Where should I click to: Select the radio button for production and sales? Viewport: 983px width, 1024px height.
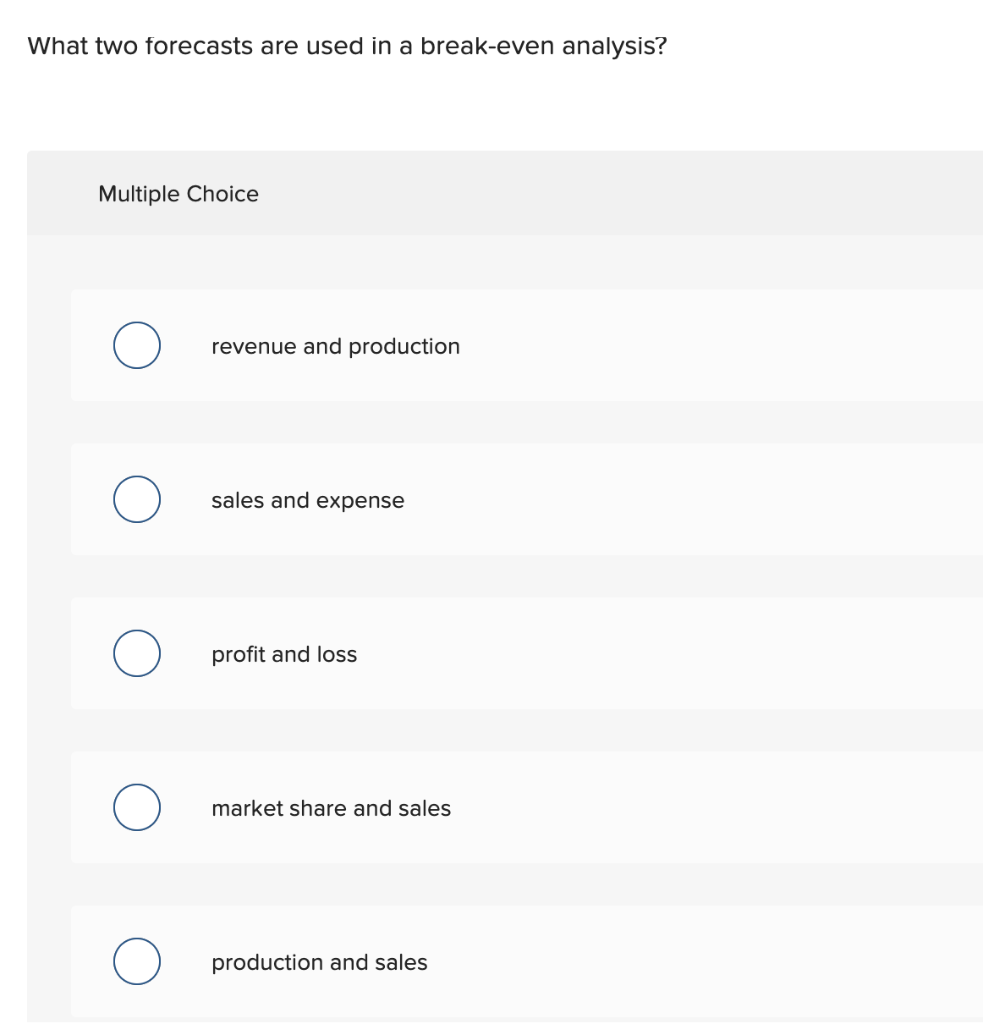[136, 961]
